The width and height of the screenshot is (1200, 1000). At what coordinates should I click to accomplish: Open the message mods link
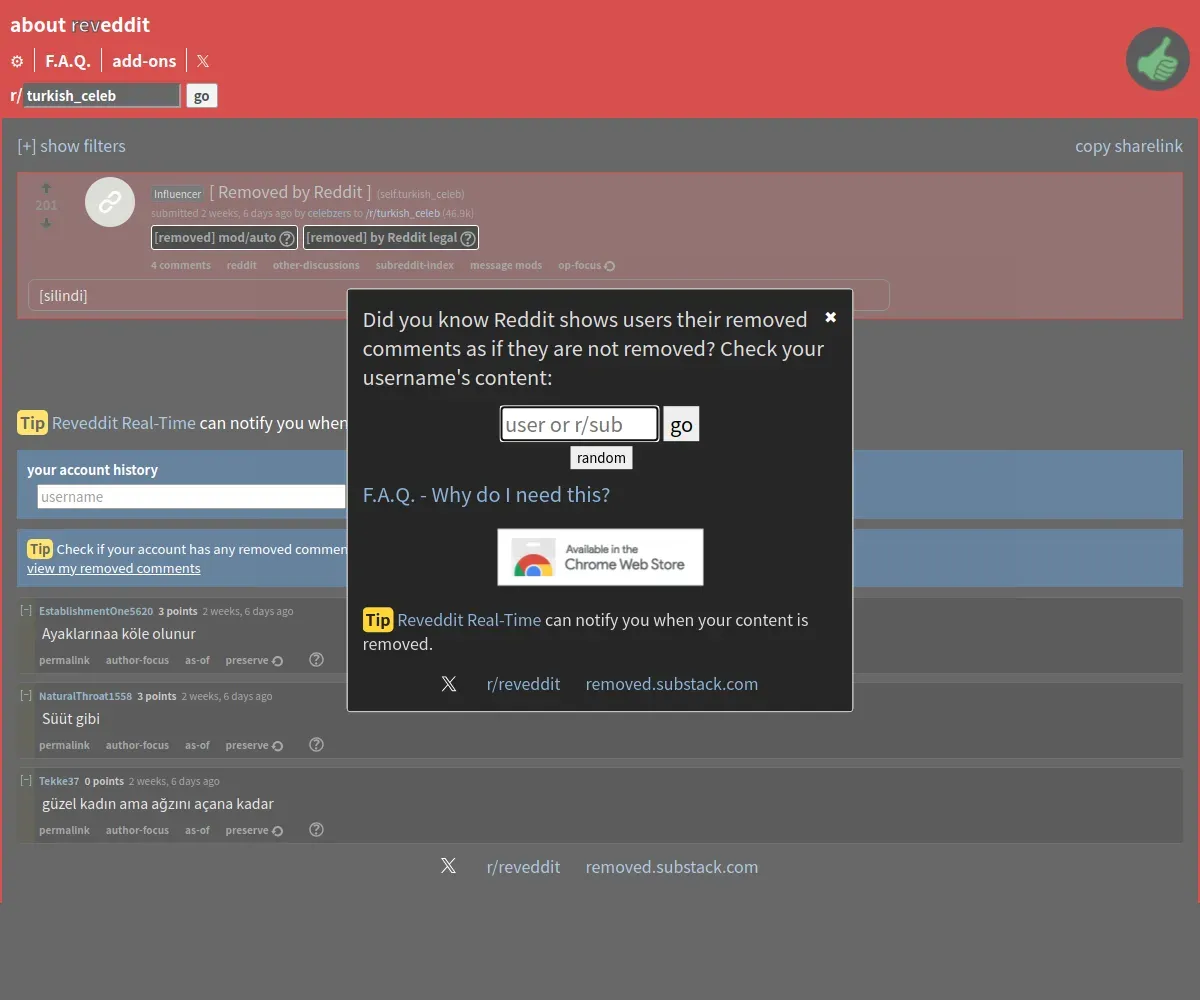[506, 265]
